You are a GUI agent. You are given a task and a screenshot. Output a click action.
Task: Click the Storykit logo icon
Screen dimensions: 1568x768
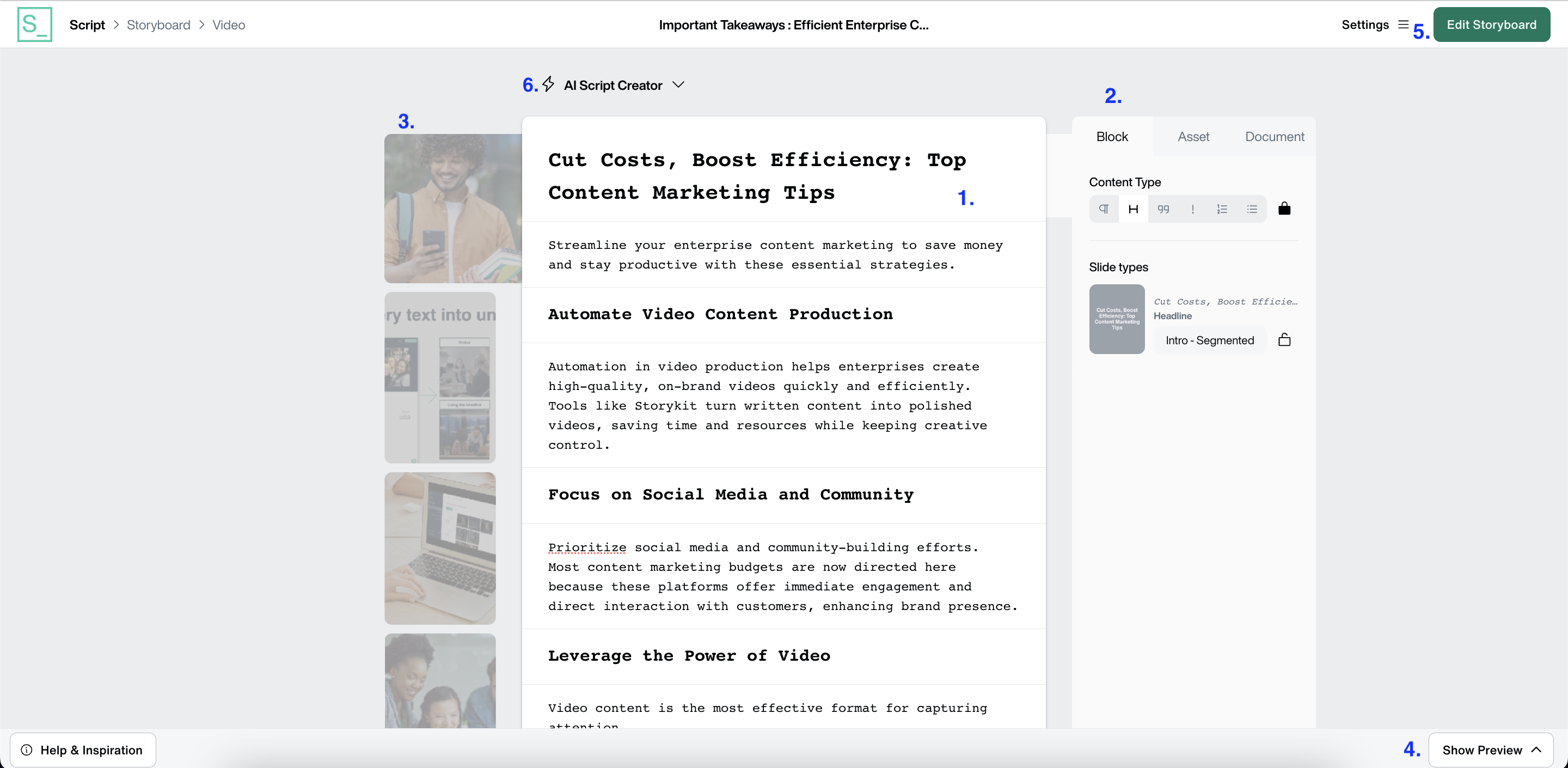(35, 25)
